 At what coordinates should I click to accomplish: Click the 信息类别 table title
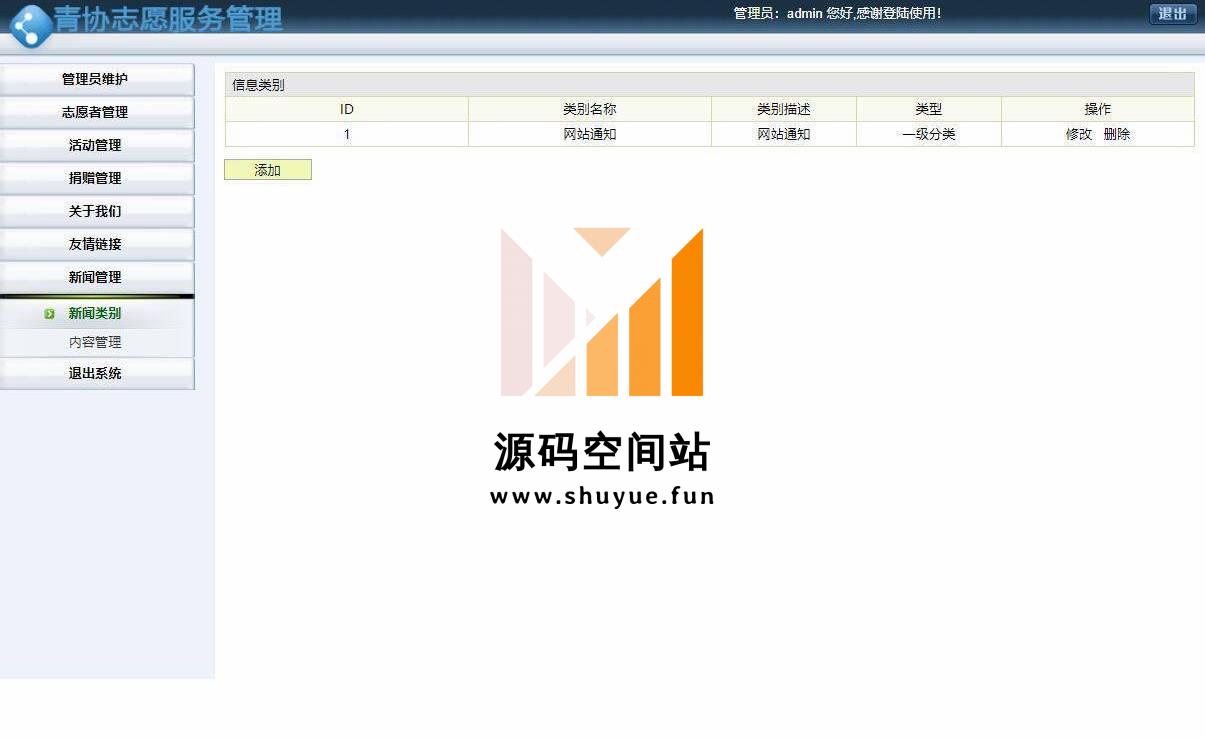258,85
